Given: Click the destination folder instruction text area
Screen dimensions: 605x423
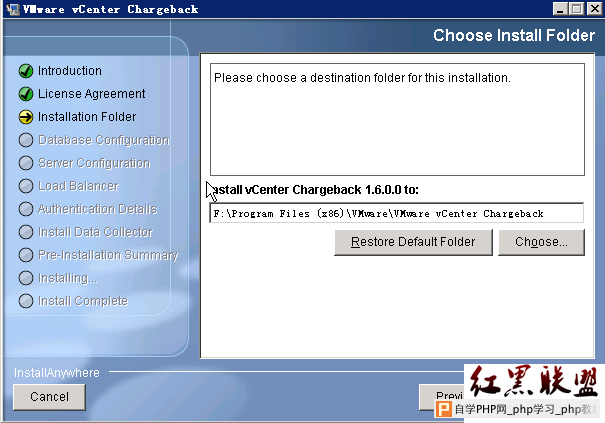Looking at the screenshot, I should (397, 119).
